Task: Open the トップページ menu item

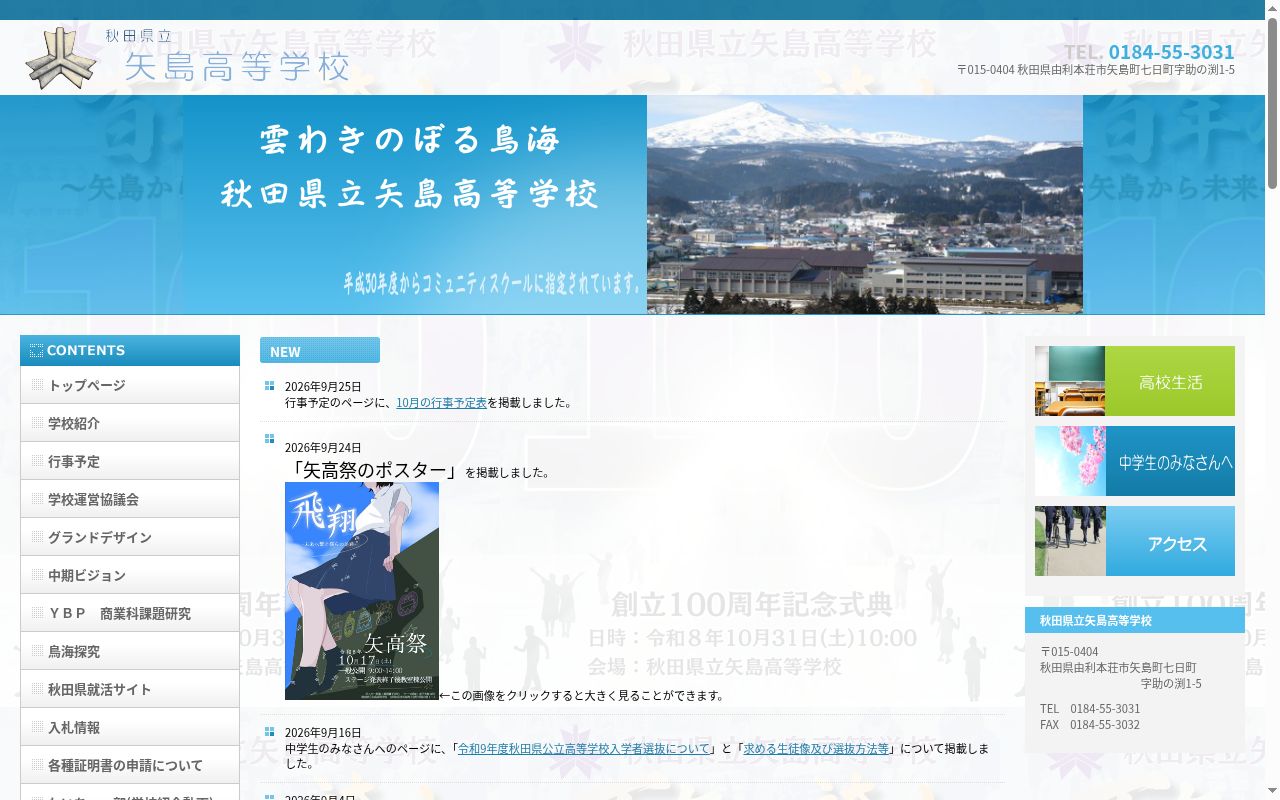Action: pos(130,385)
